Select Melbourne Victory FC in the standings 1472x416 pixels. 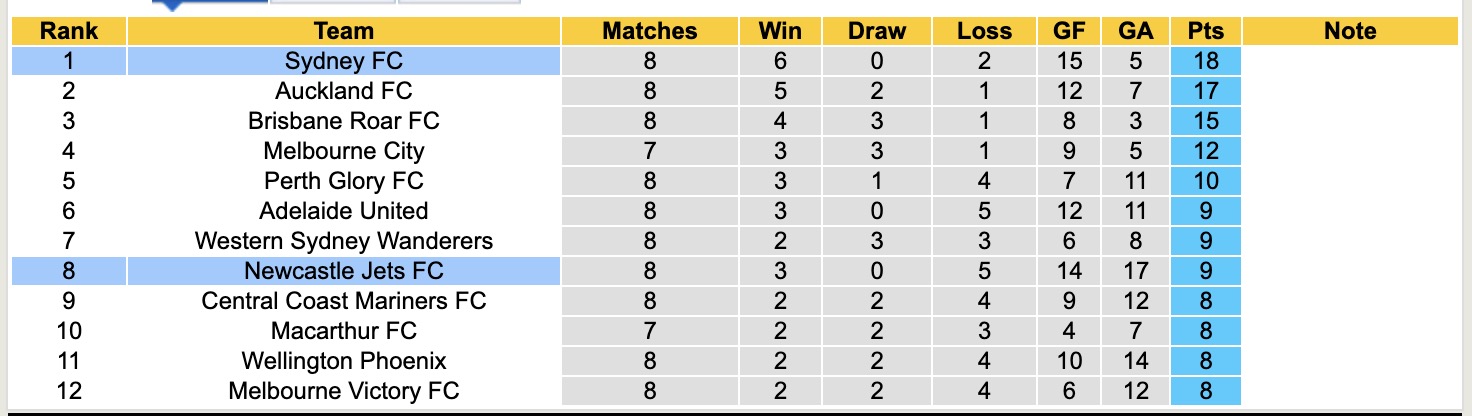(343, 391)
